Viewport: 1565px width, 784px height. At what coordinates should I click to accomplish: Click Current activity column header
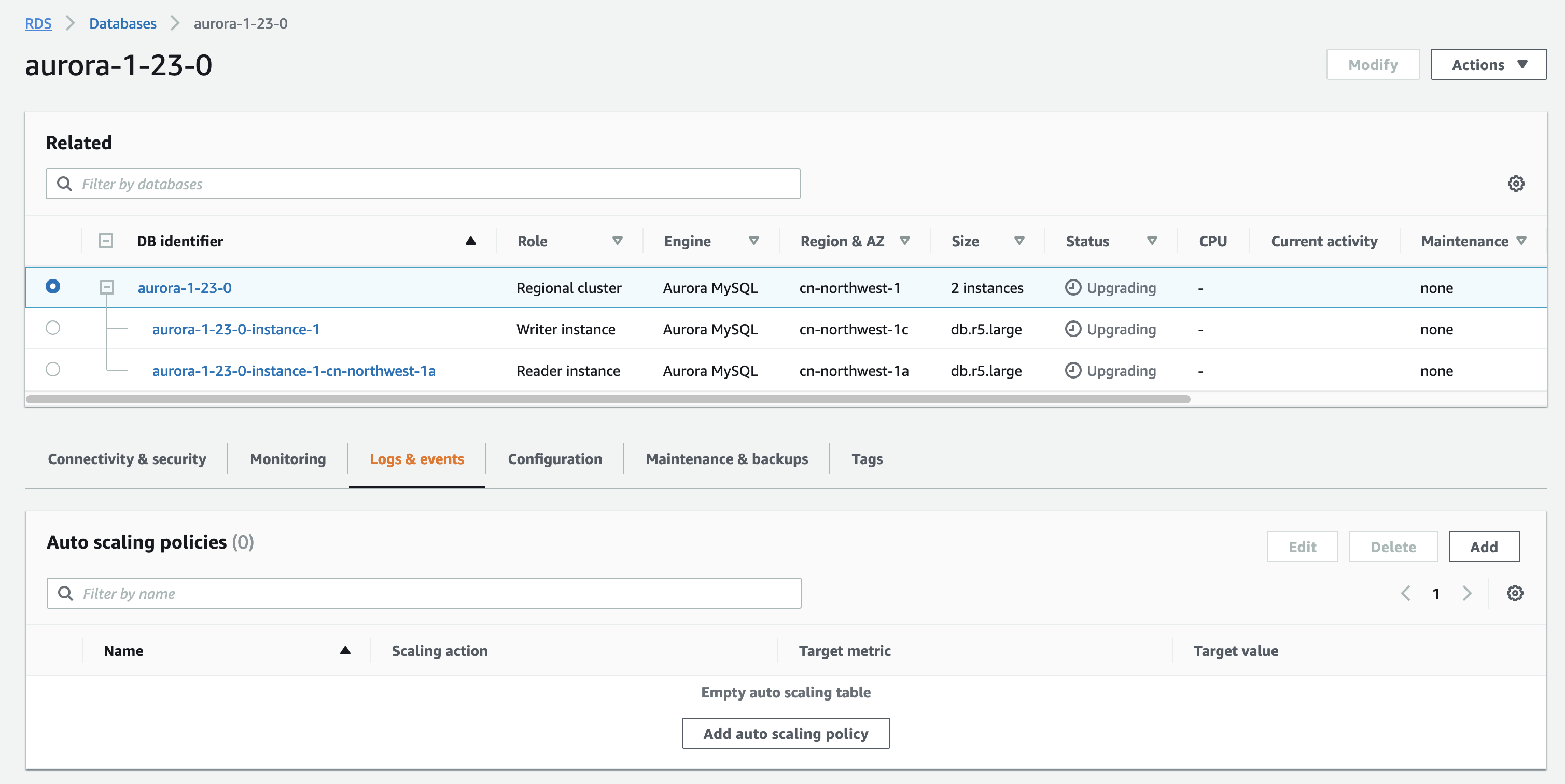(x=1324, y=241)
